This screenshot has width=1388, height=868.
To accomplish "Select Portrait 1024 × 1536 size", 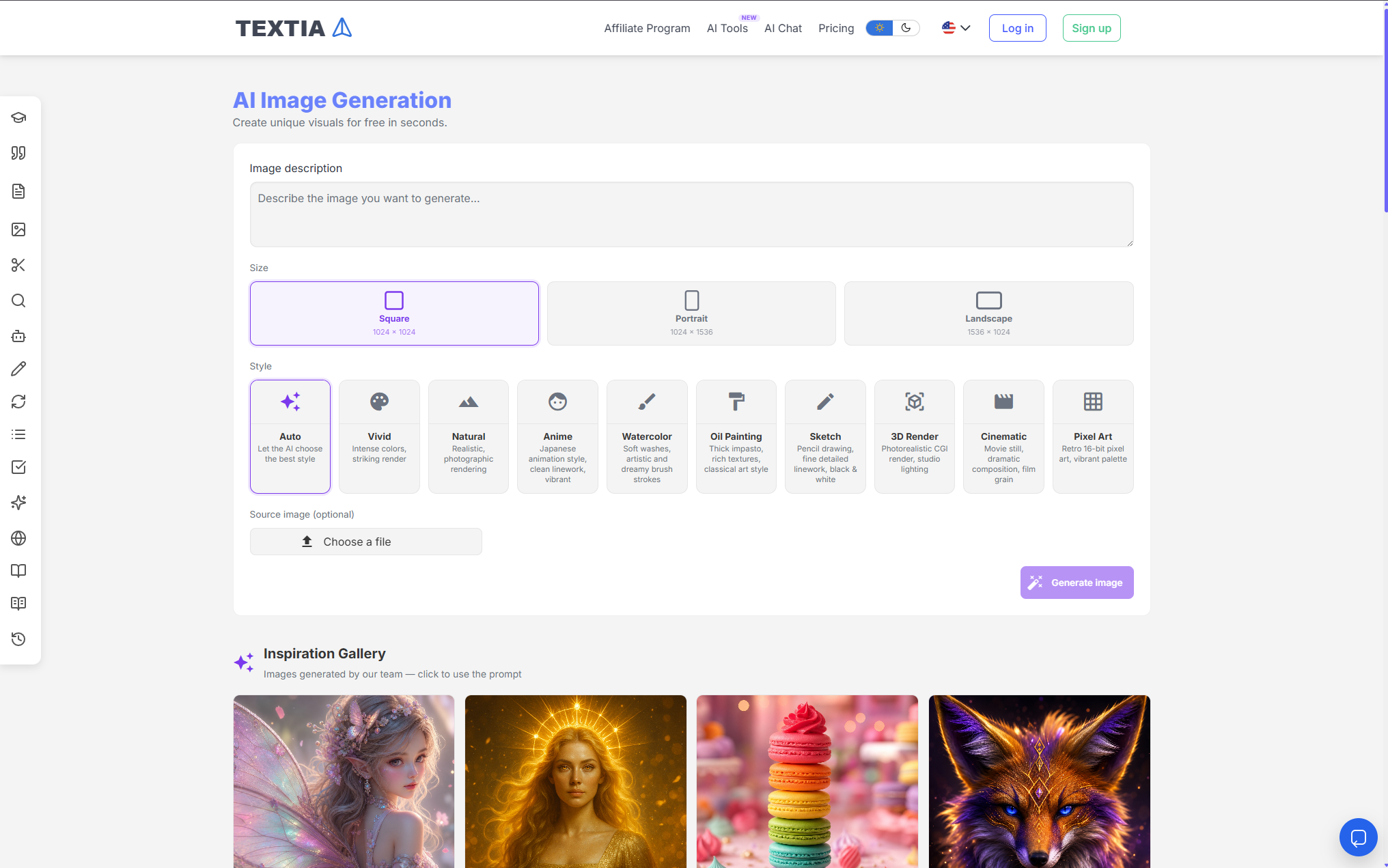I will (x=691, y=313).
